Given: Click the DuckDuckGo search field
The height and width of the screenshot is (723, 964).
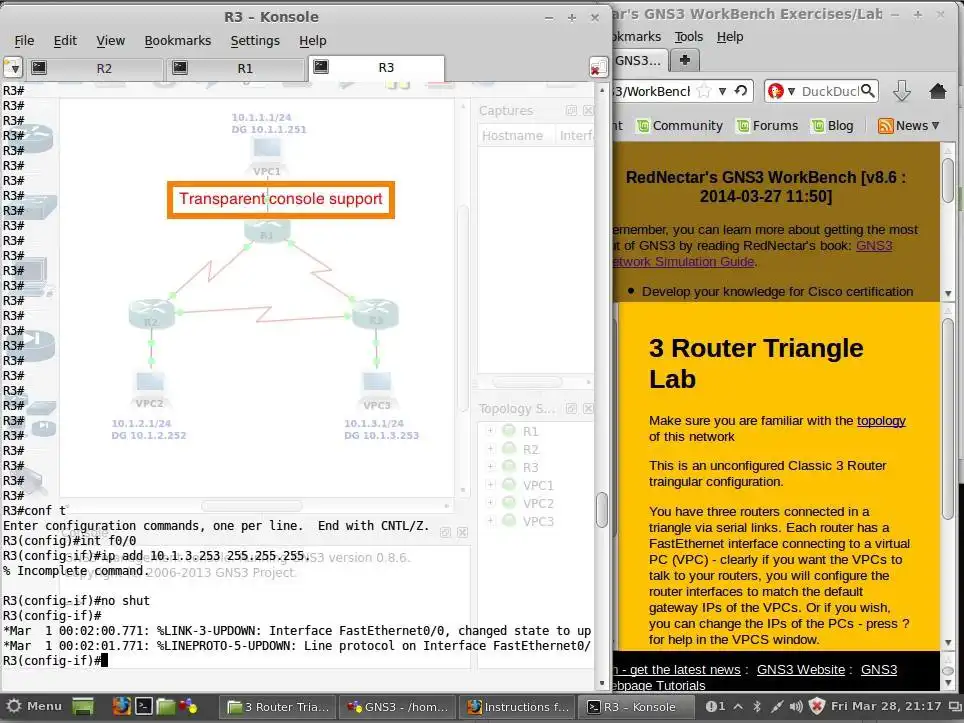Looking at the screenshot, I should click(829, 92).
